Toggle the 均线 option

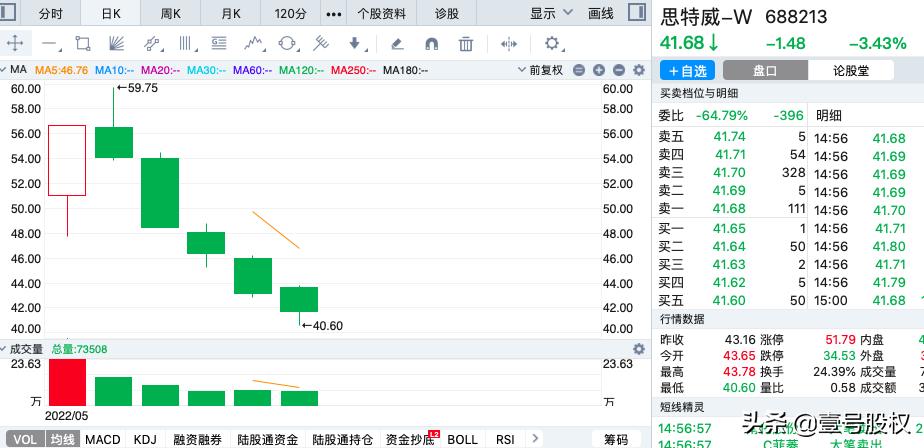pyautogui.click(x=62, y=439)
